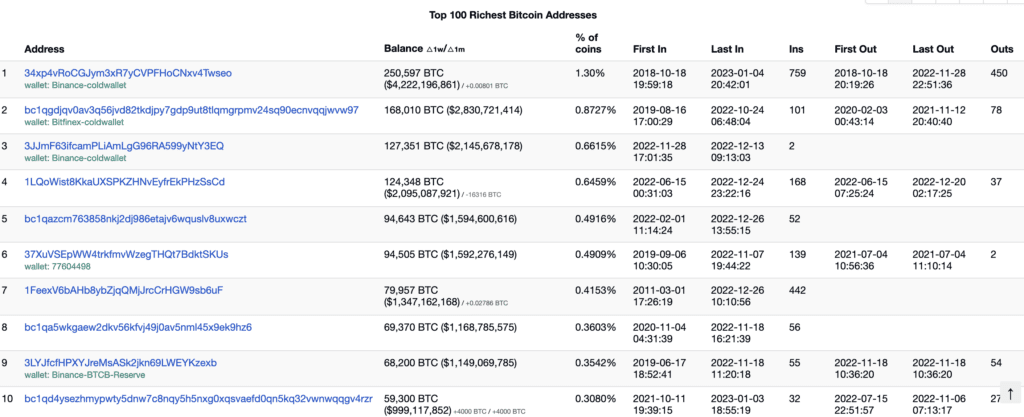This screenshot has width=1024, height=417.
Task: Select Last Out date 2022-11-28 22:51:36
Action: click(x=939, y=79)
